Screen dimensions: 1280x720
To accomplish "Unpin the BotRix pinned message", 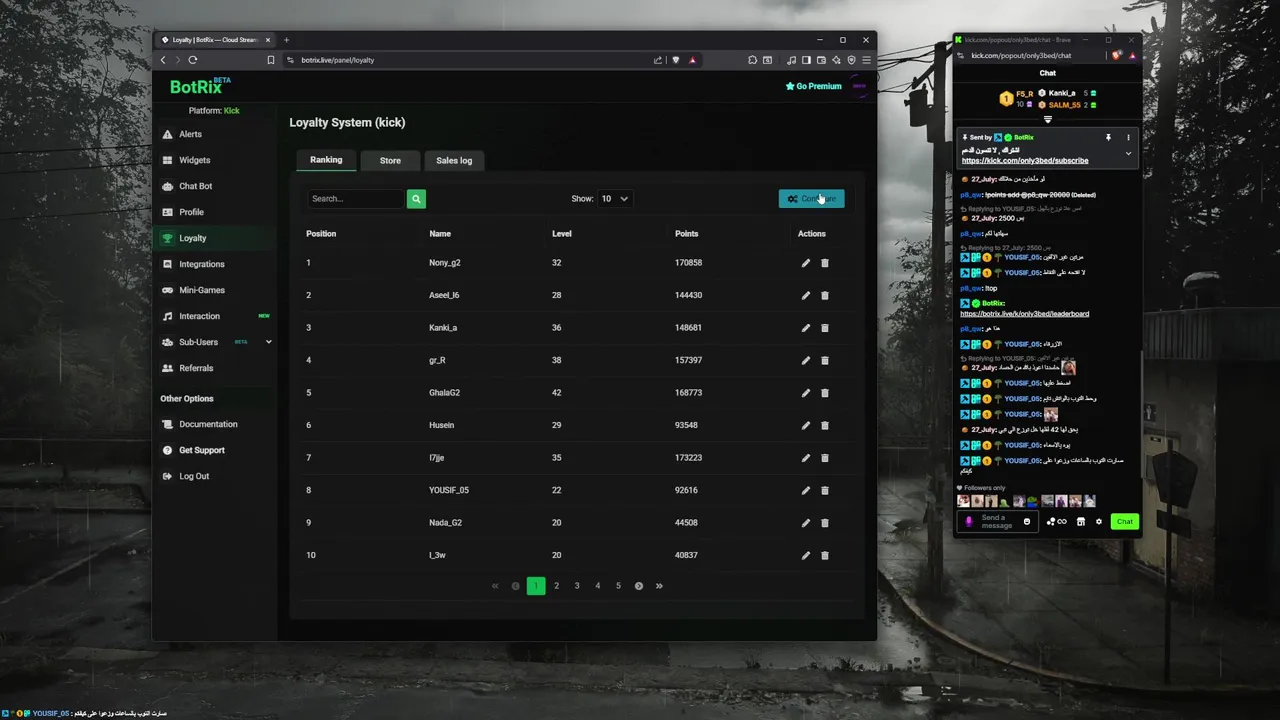I will tap(1108, 138).
